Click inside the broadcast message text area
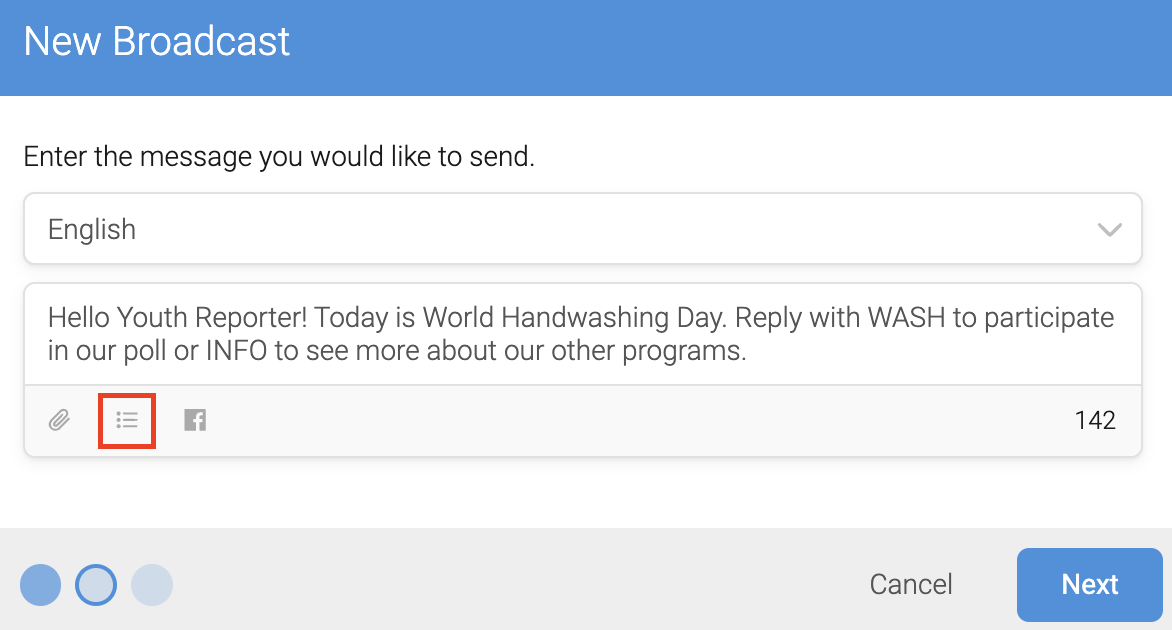The image size is (1172, 630). point(583,334)
